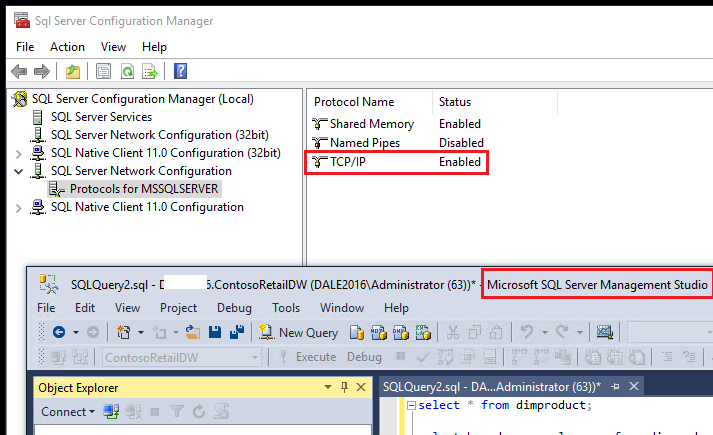The height and width of the screenshot is (435, 713).
Task: Open New Project dropdown arrow
Action: coord(141,333)
